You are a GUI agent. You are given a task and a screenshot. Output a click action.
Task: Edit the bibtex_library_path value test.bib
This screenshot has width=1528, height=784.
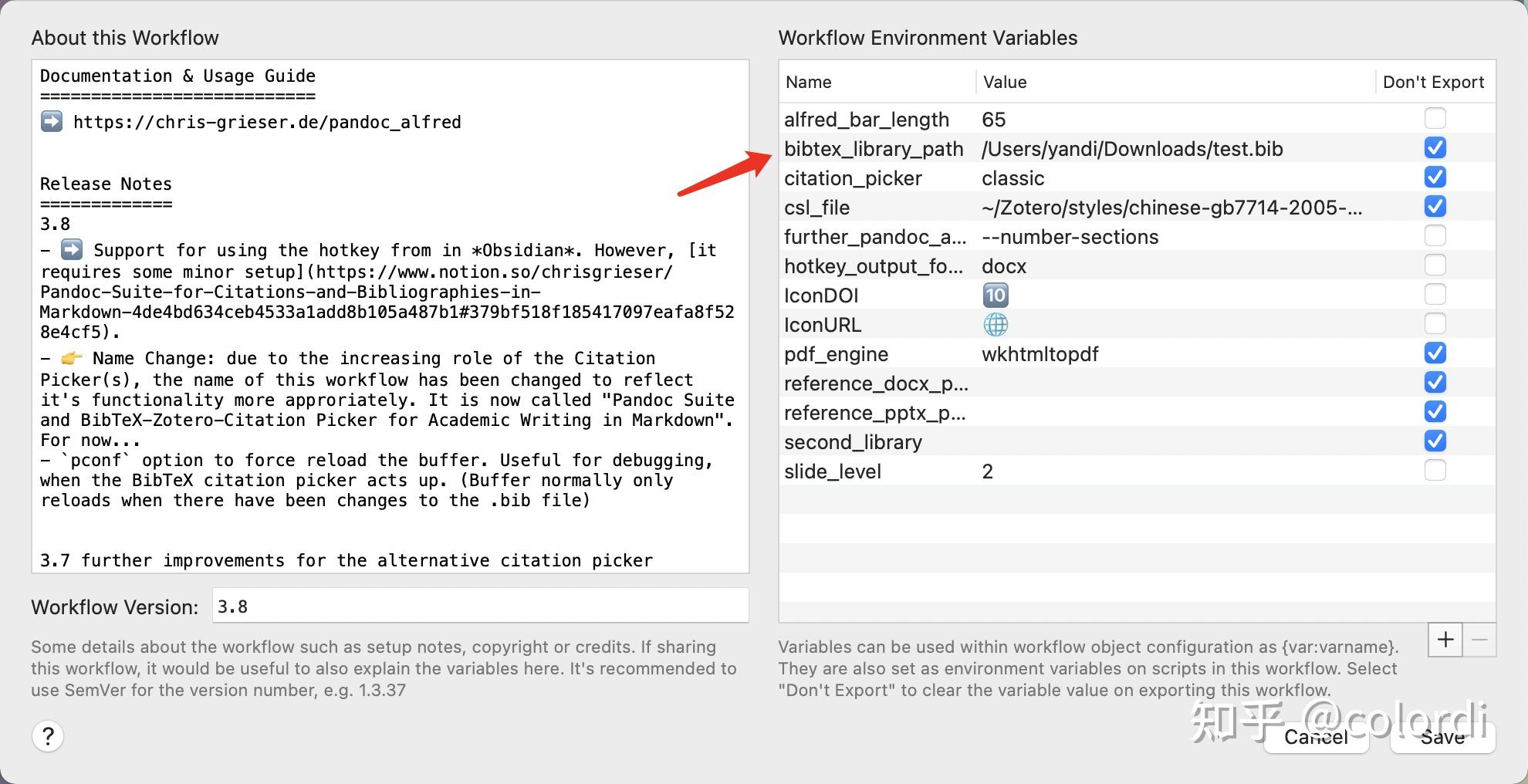pyautogui.click(x=1131, y=149)
